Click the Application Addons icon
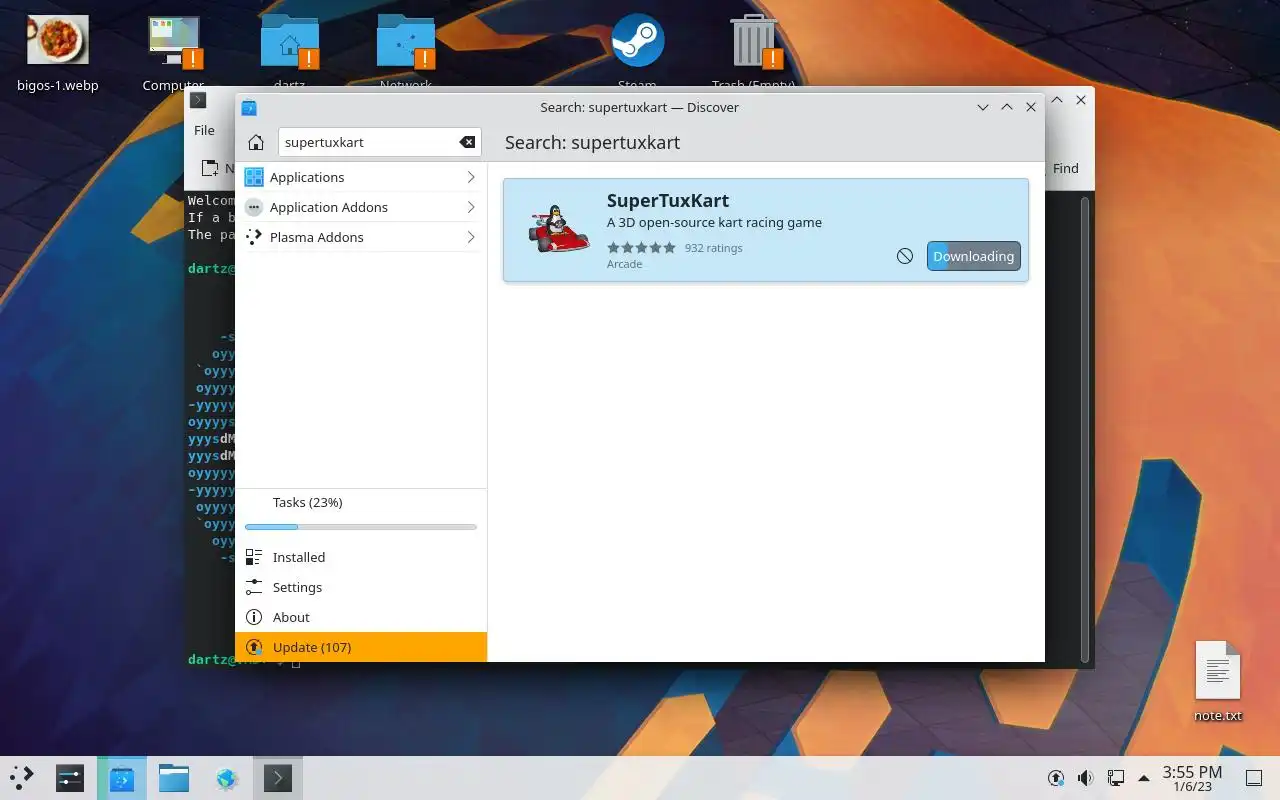This screenshot has height=800, width=1280. 254,207
